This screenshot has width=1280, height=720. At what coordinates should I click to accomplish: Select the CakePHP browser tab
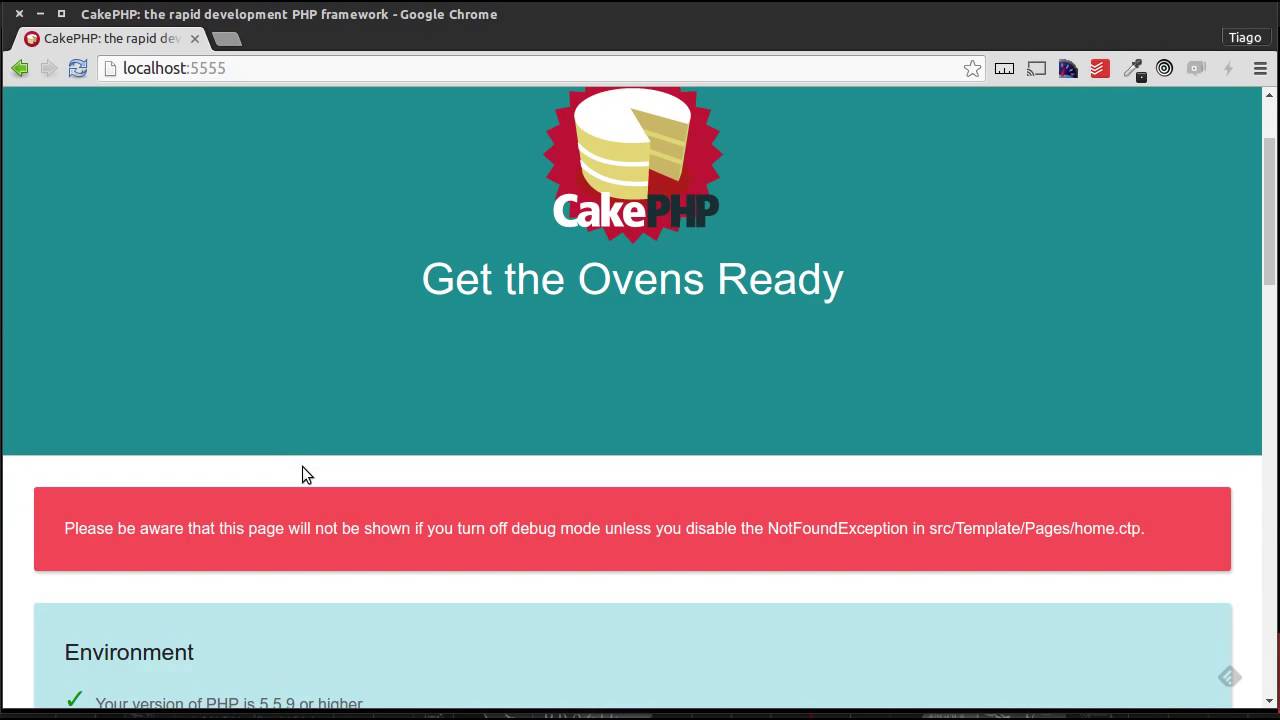click(112, 38)
